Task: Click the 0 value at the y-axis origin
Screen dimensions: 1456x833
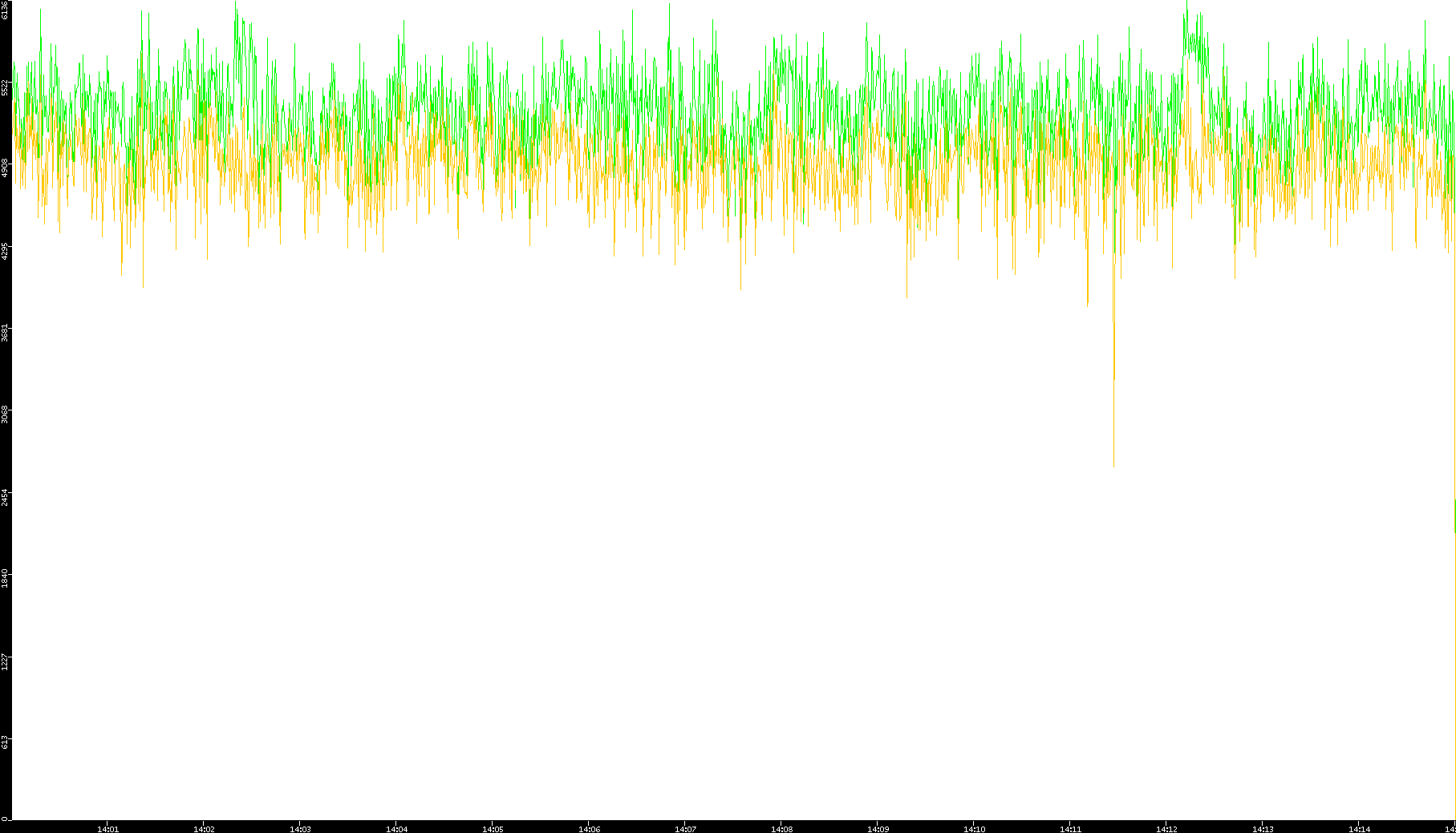Action: pos(5,819)
